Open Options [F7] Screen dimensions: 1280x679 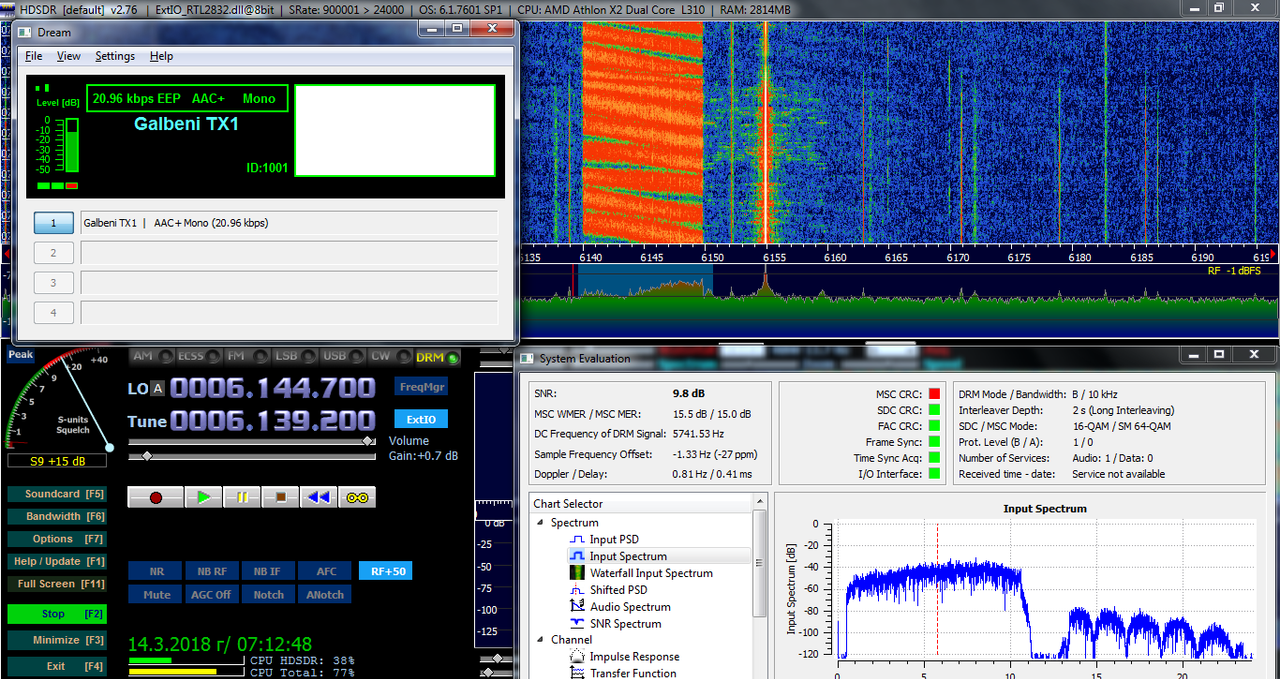(56, 539)
